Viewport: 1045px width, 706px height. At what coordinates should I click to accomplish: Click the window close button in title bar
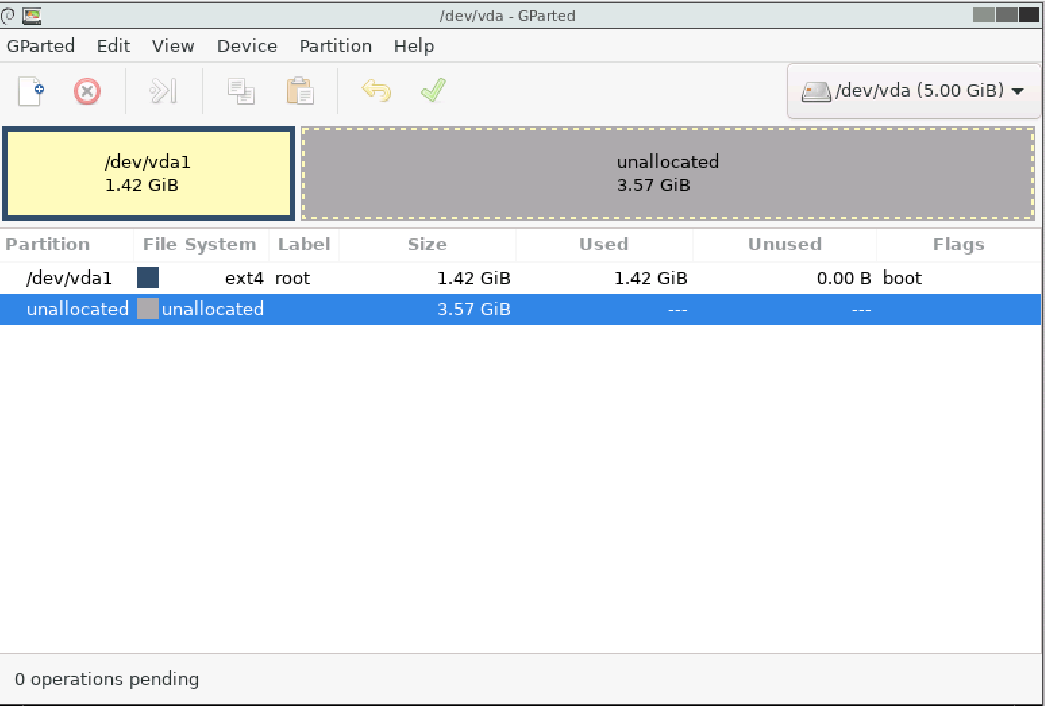1028,14
